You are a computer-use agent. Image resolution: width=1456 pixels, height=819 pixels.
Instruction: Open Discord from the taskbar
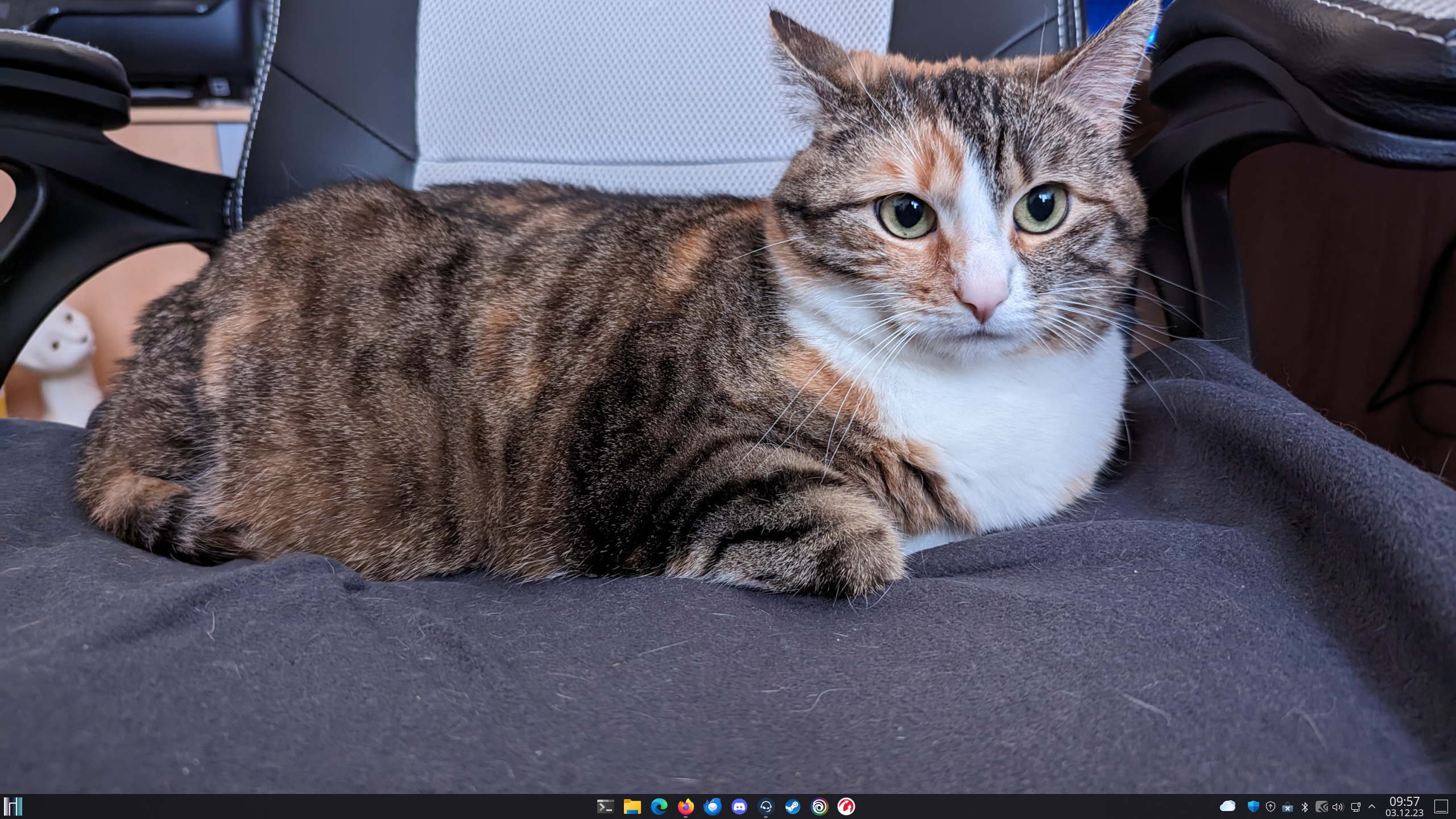(x=739, y=806)
